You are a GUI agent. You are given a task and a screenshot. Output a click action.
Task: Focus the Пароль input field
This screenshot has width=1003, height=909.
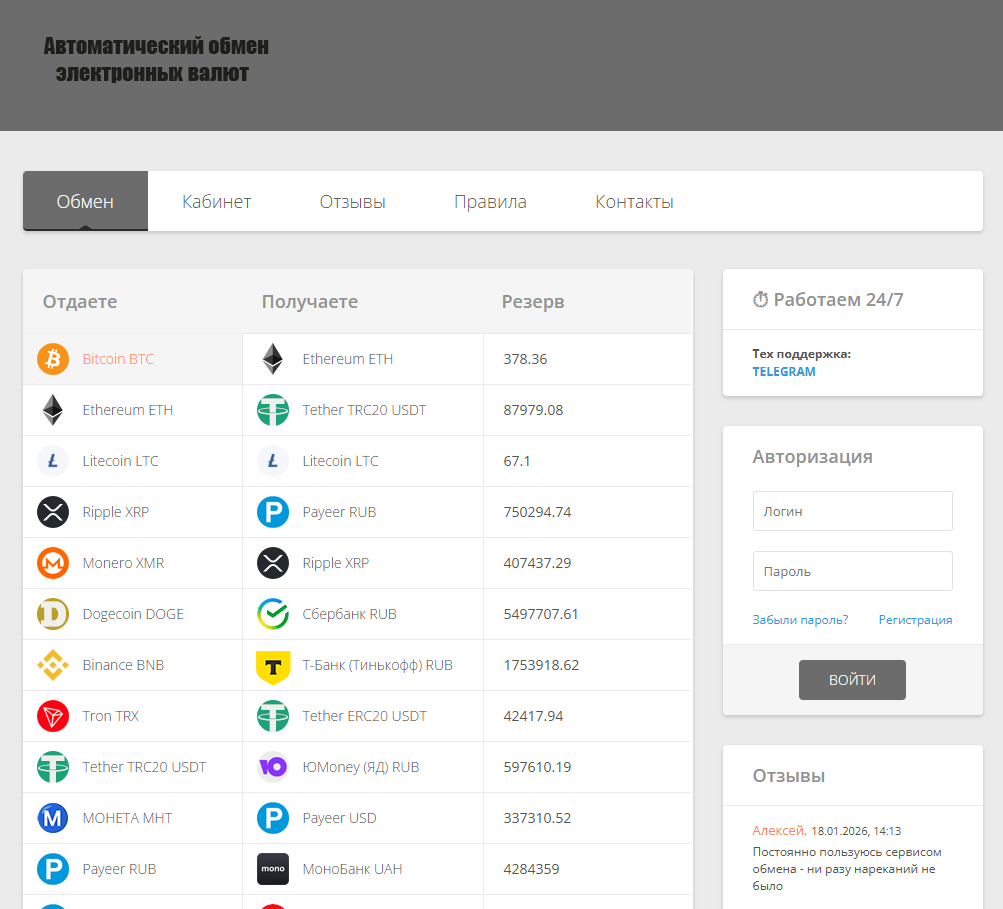pyautogui.click(x=853, y=571)
